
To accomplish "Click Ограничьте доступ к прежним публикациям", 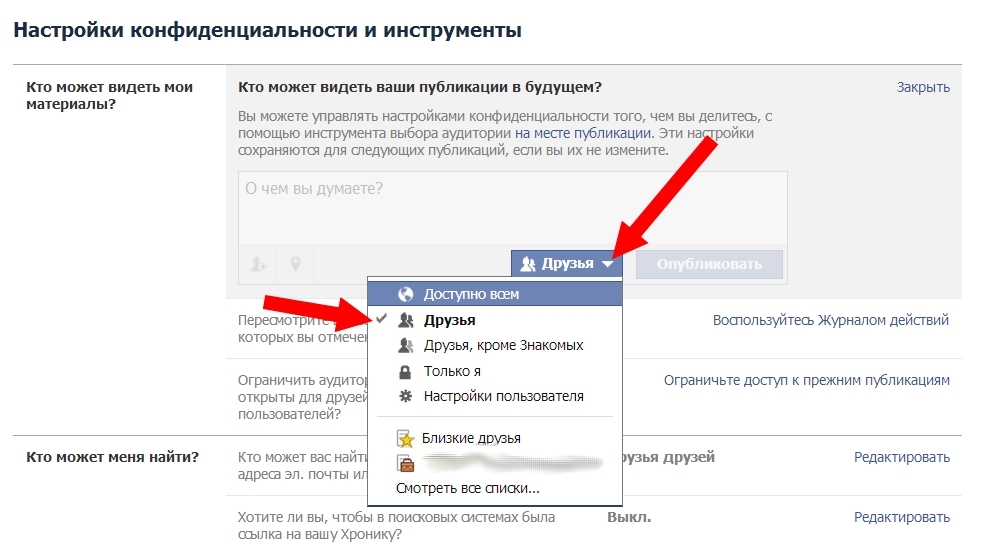I will [806, 380].
